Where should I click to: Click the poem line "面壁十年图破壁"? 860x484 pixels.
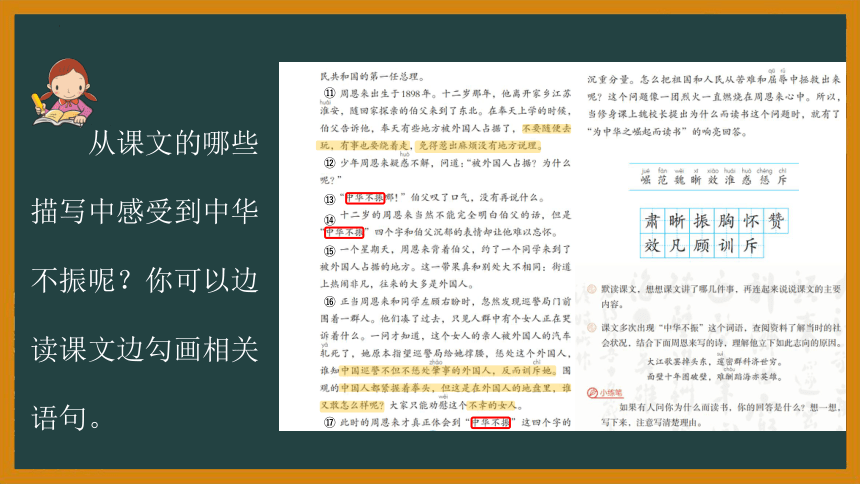pos(678,377)
